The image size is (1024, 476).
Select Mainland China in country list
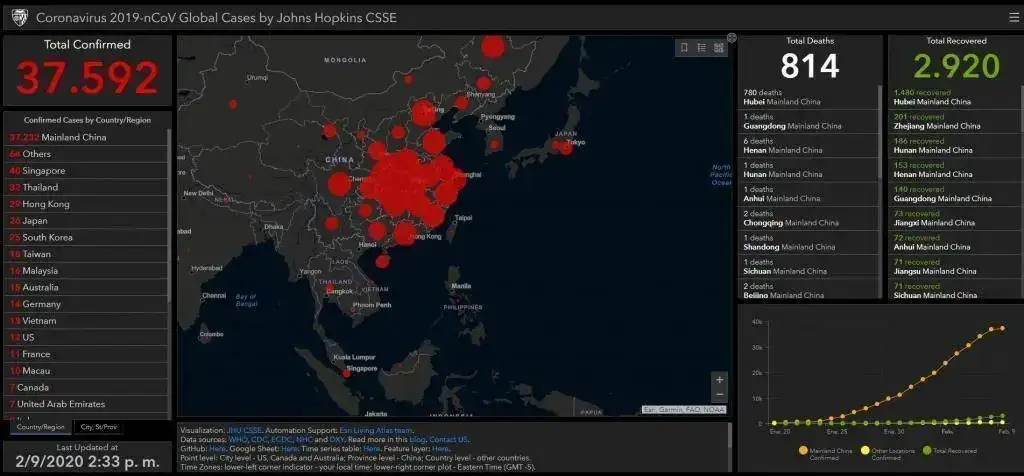click(x=57, y=137)
